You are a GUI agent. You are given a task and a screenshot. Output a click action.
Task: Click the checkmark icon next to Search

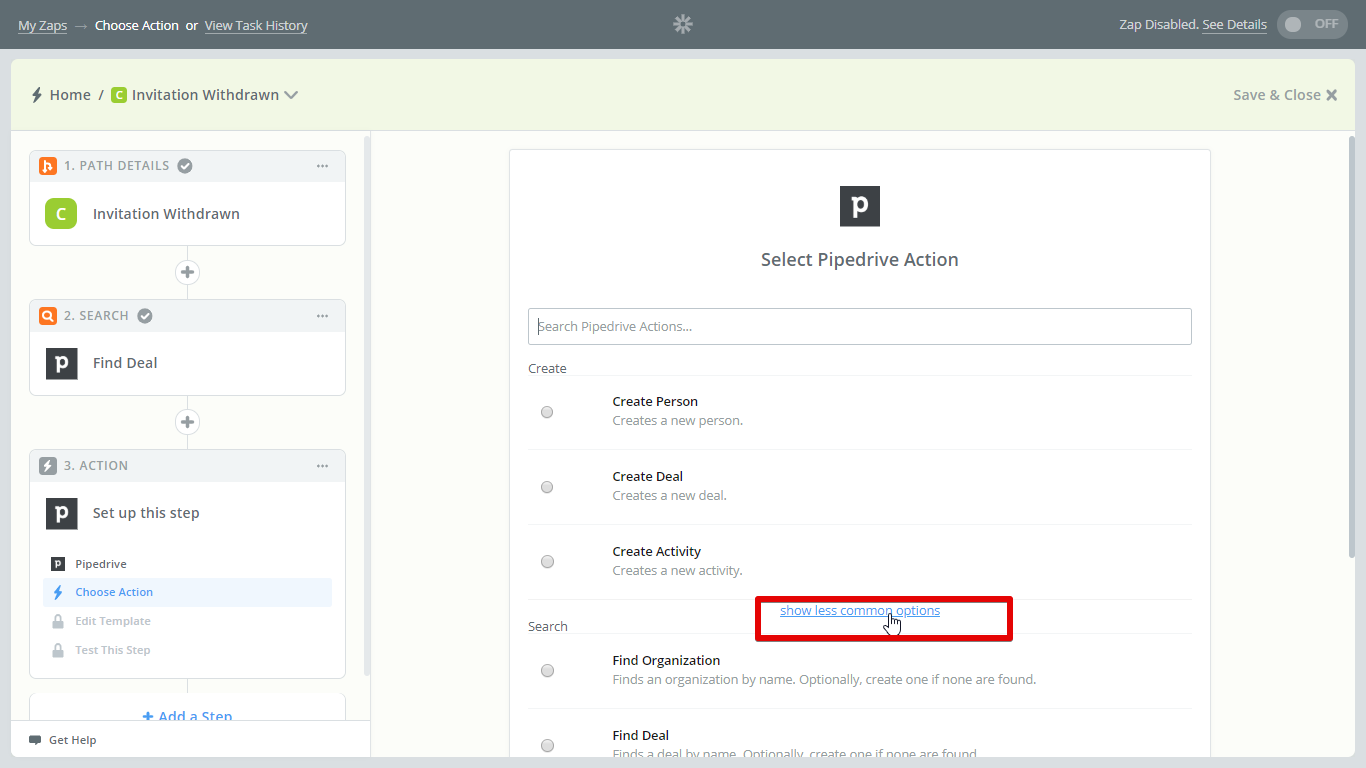(x=145, y=316)
